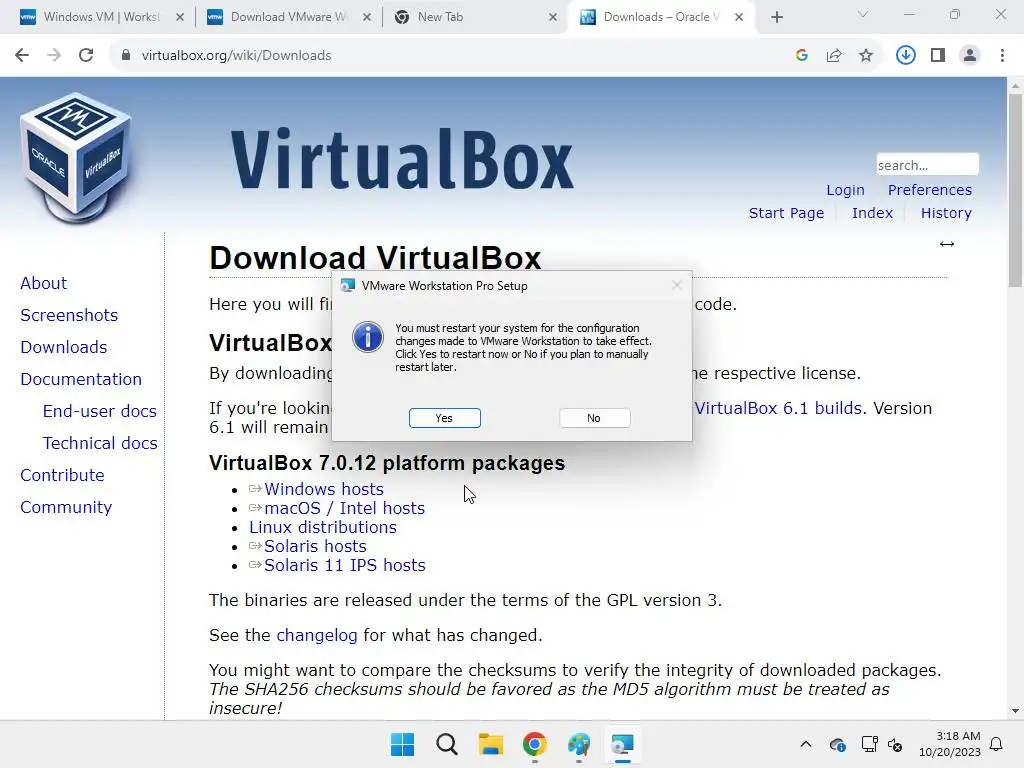Go back to the previous page
The height and width of the screenshot is (768, 1024).
point(22,56)
